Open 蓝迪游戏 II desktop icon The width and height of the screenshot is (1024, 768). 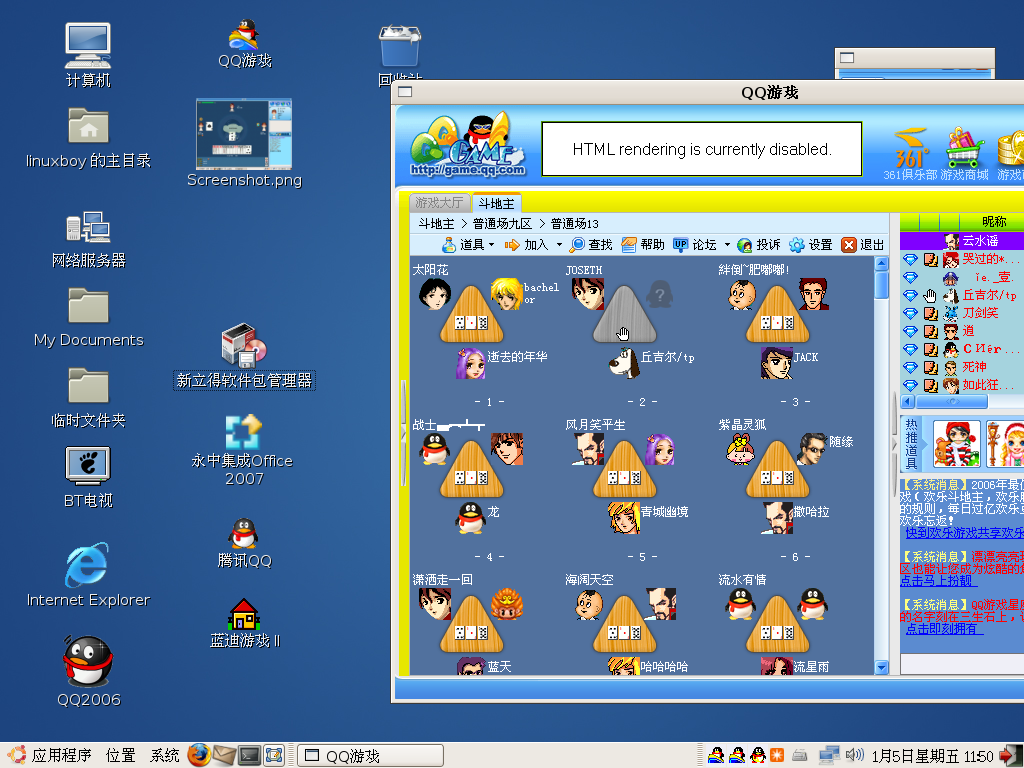coord(244,624)
